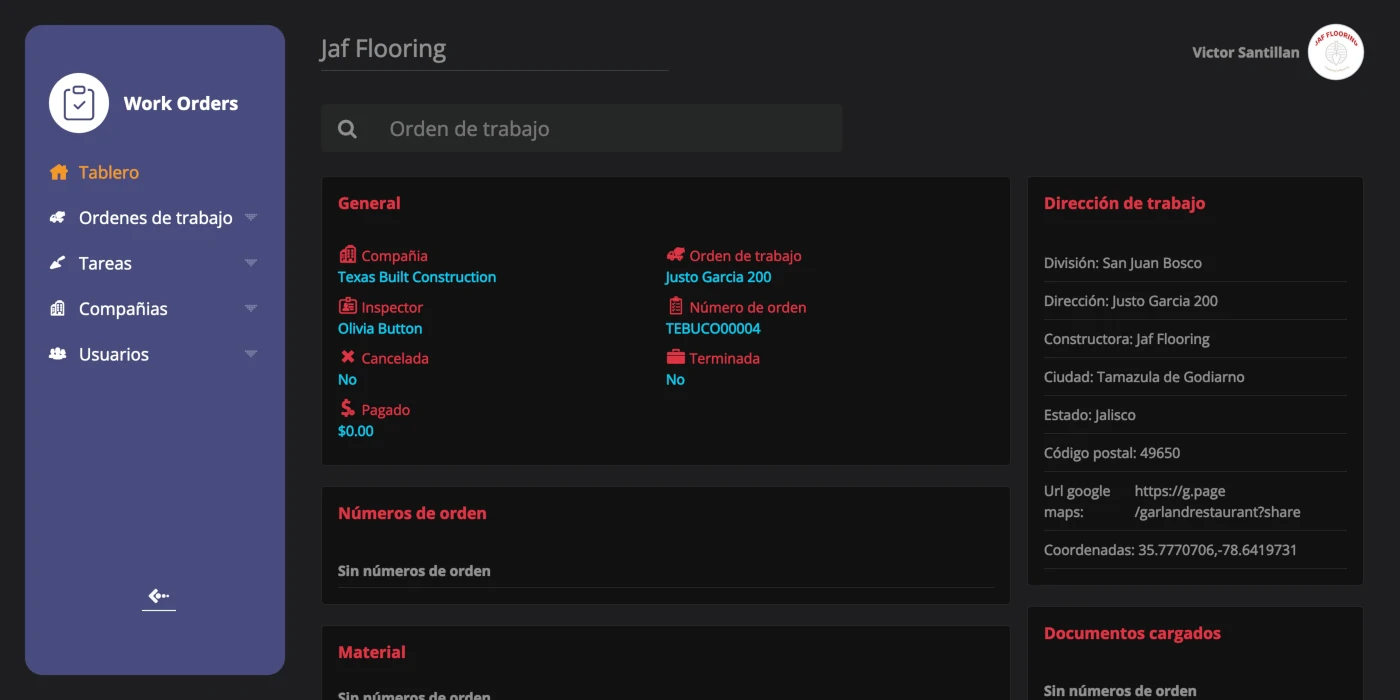This screenshot has height=700, width=1400.
Task: Click the Inspector ID card icon
Action: click(x=347, y=307)
